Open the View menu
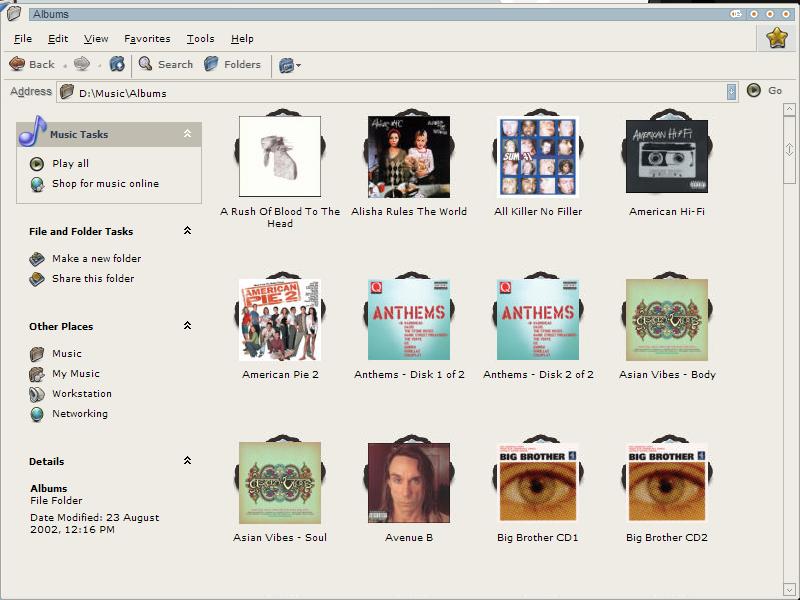The height and width of the screenshot is (600, 800). coord(96,39)
